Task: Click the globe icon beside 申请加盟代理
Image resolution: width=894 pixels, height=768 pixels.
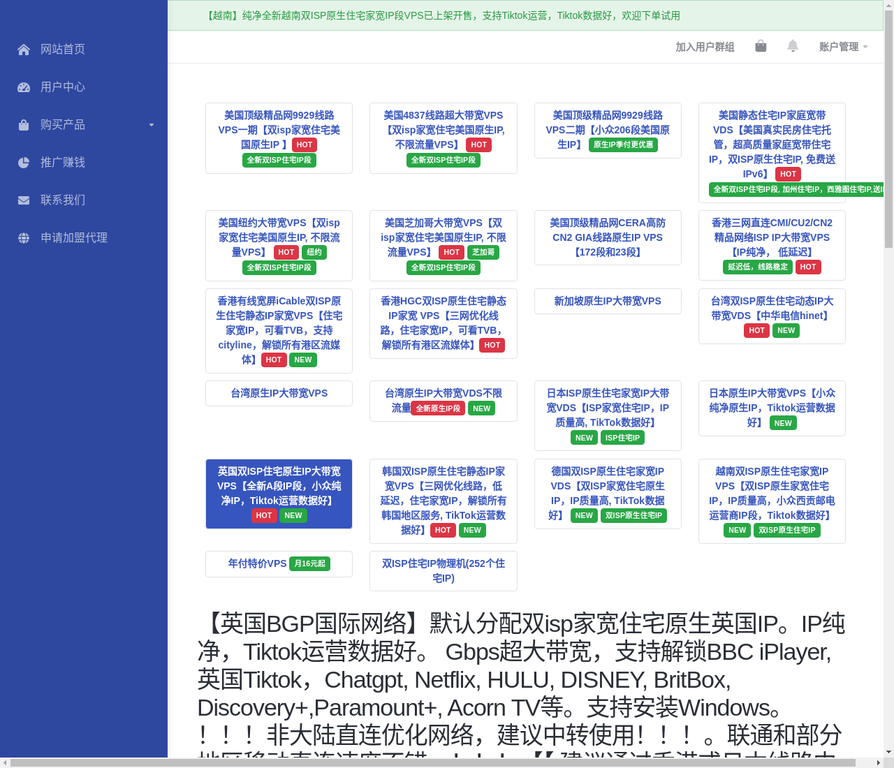Action: tap(24, 238)
